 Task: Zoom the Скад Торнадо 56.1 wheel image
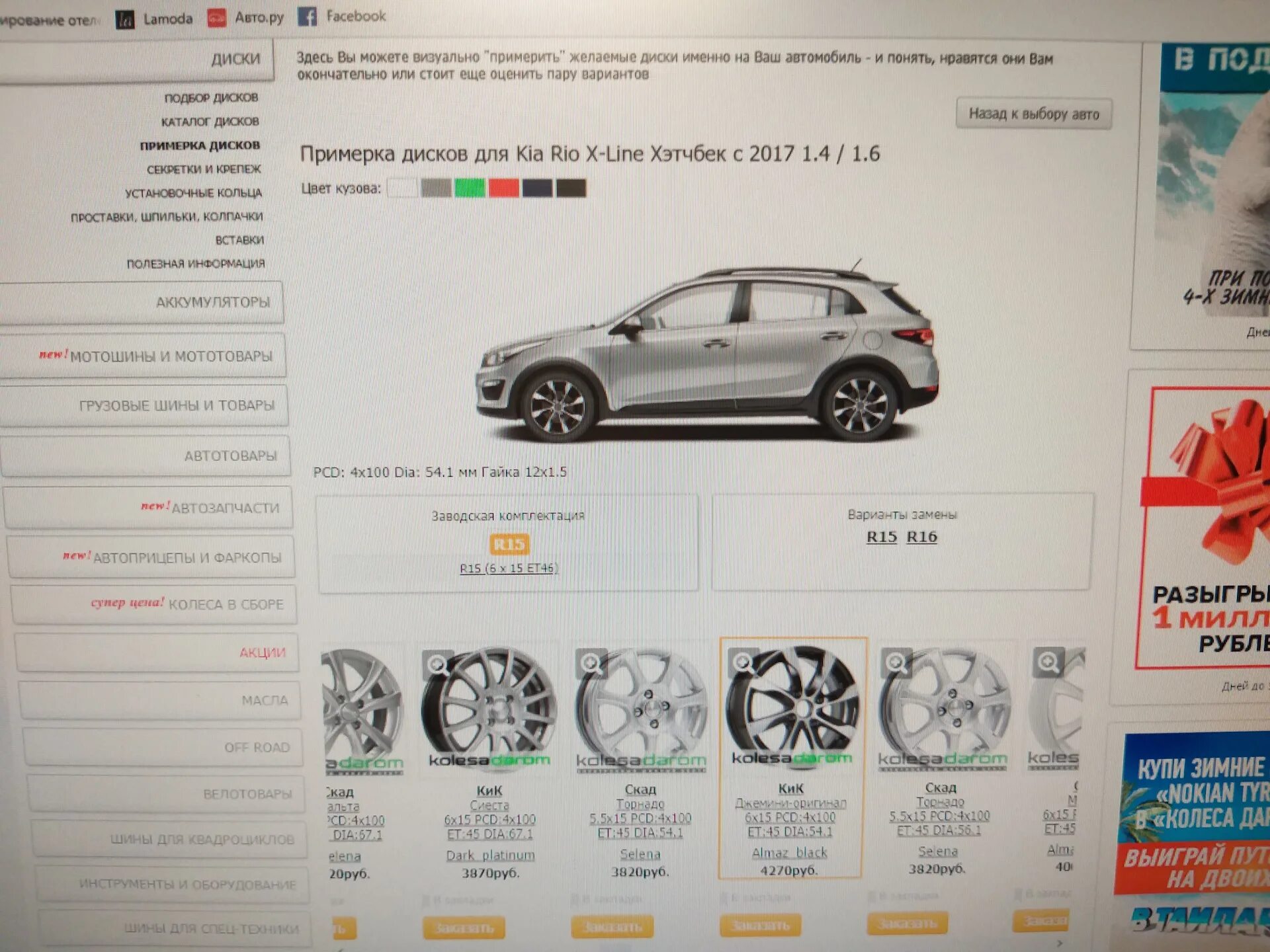(x=897, y=661)
